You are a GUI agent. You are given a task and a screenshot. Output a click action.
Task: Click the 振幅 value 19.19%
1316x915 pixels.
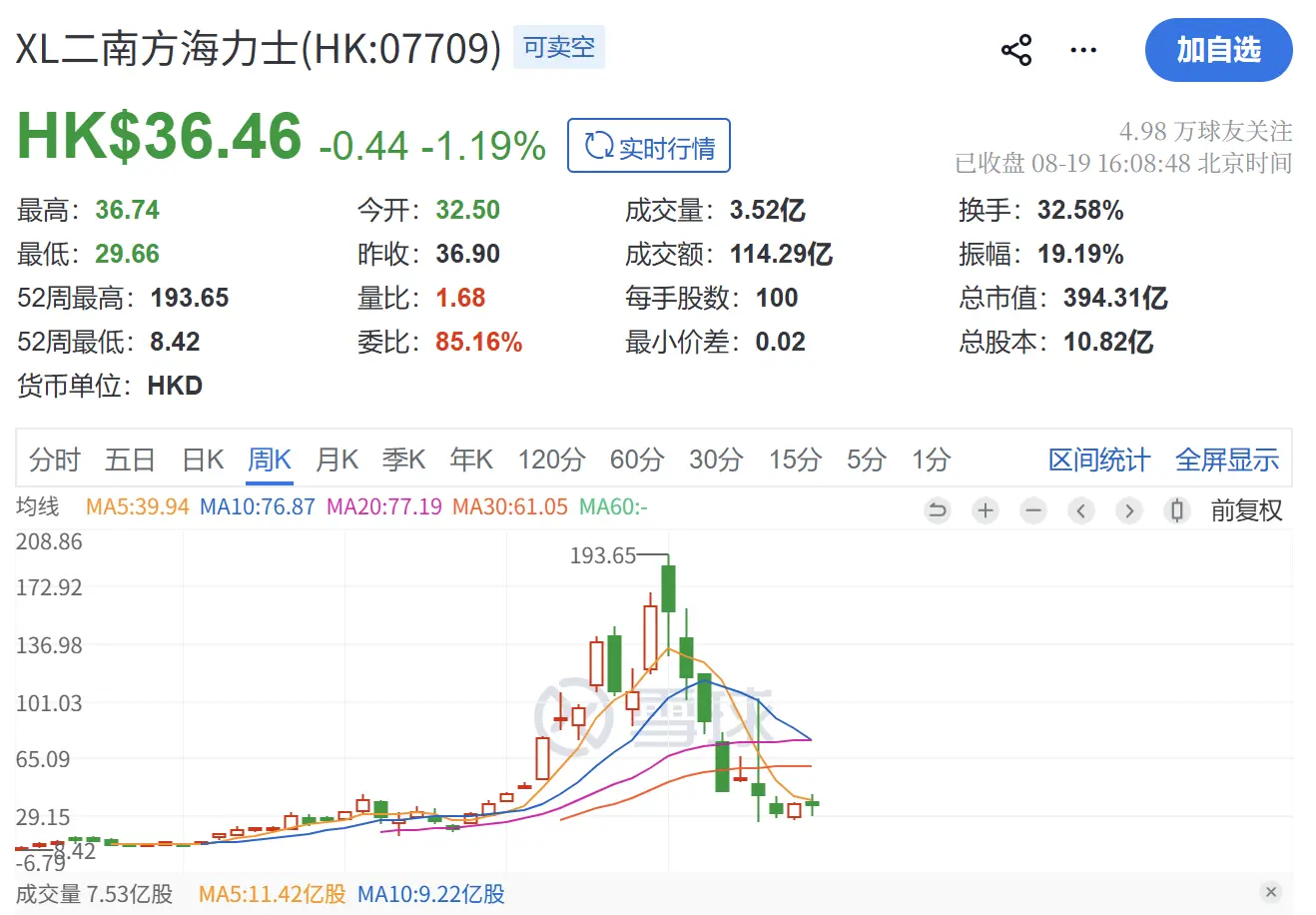tap(1080, 254)
